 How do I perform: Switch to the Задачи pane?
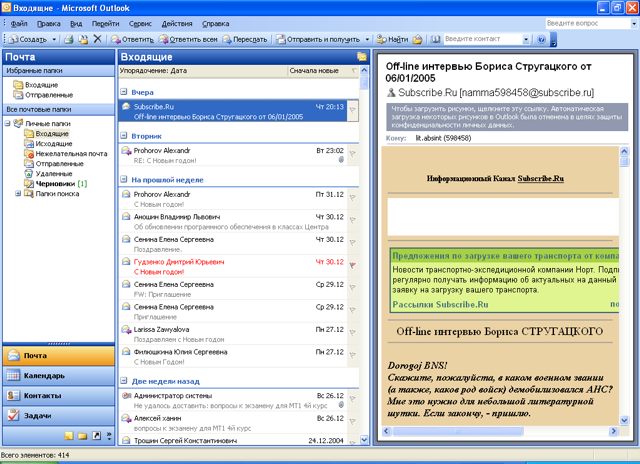[x=59, y=415]
